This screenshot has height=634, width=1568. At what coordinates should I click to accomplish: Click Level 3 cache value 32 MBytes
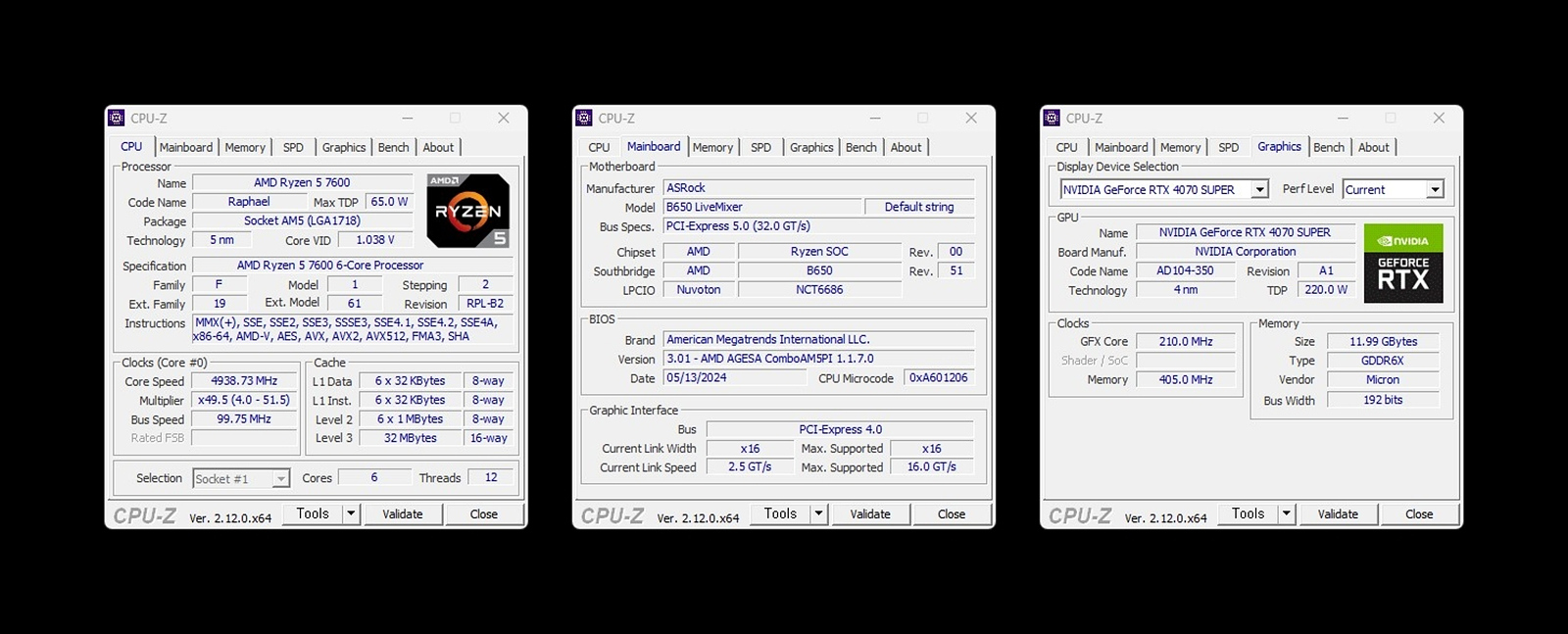[x=410, y=438]
